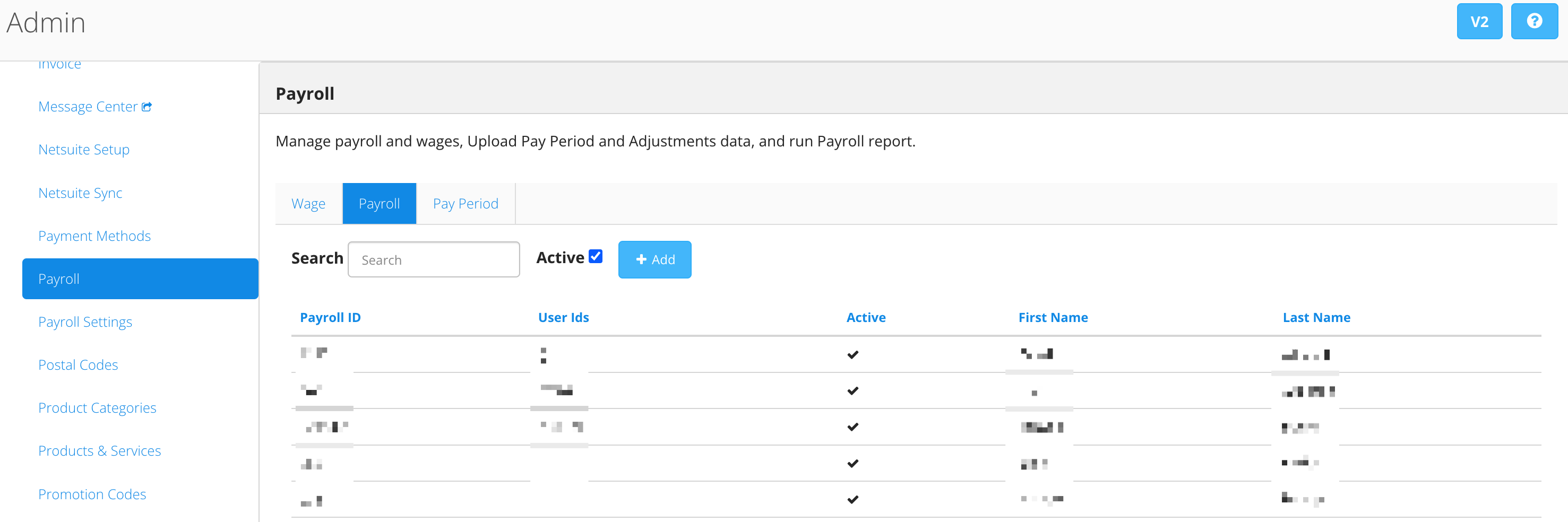This screenshot has height=522, width=1568.
Task: Open Netsuite Setup in the sidebar
Action: tap(84, 150)
